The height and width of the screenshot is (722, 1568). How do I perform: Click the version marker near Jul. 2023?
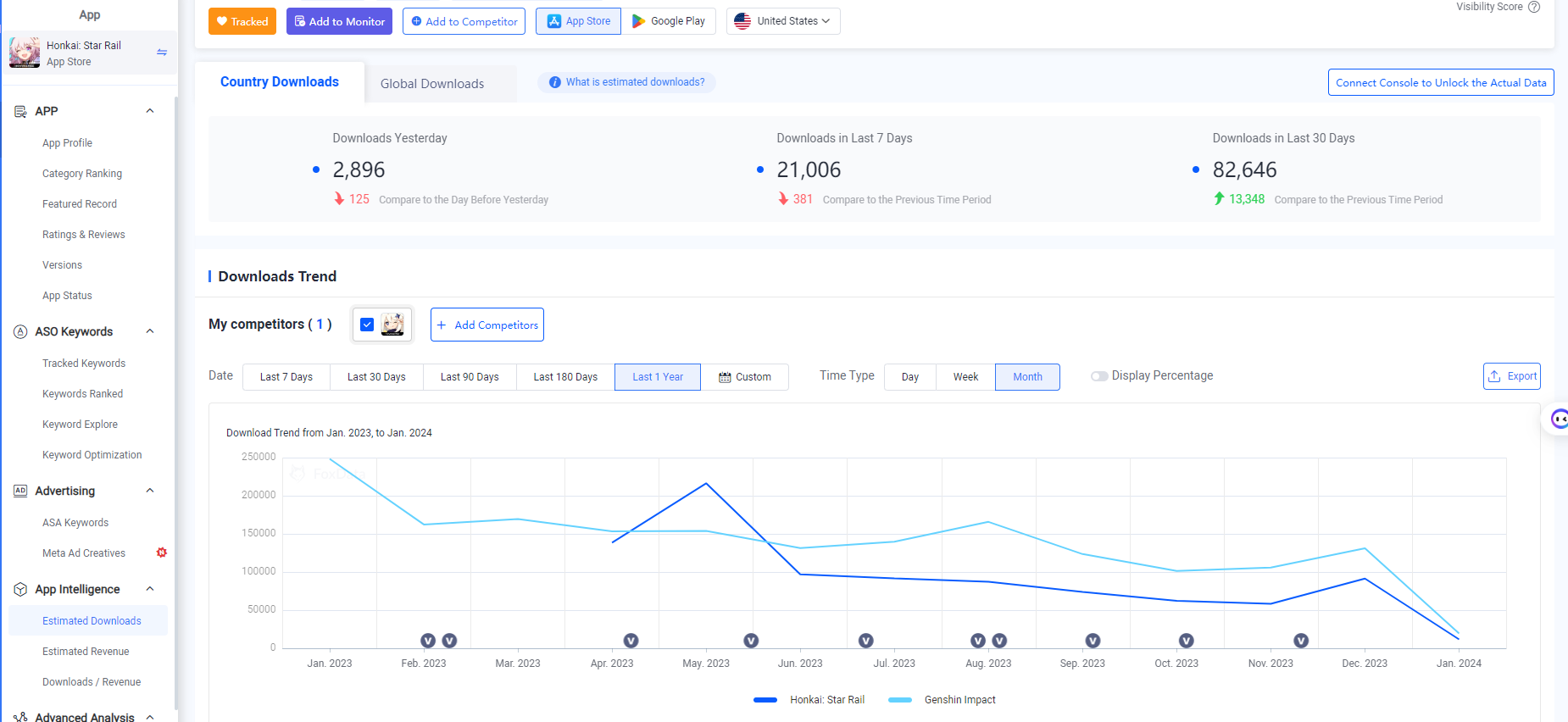pyautogui.click(x=865, y=641)
